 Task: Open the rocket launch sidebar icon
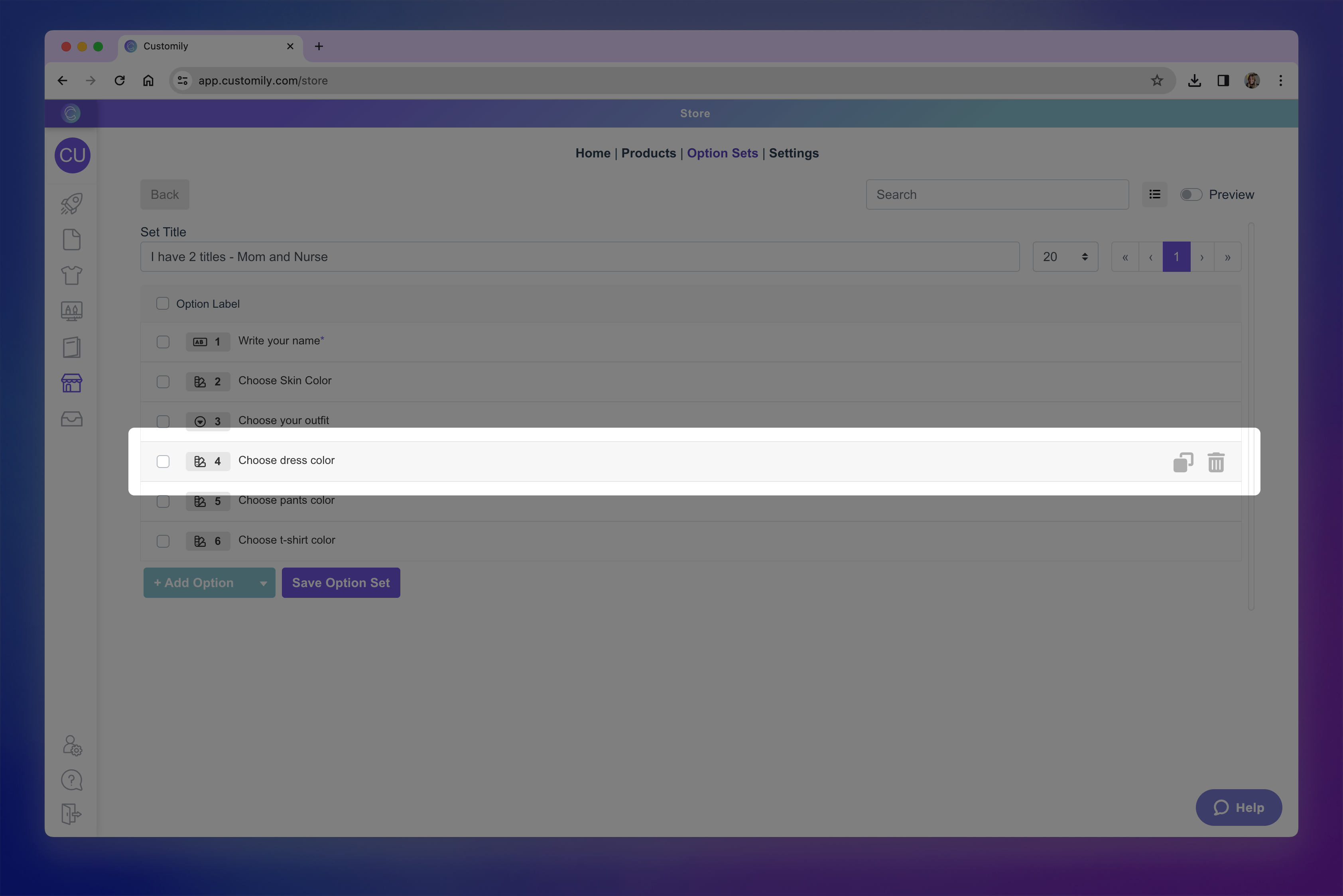(x=71, y=203)
